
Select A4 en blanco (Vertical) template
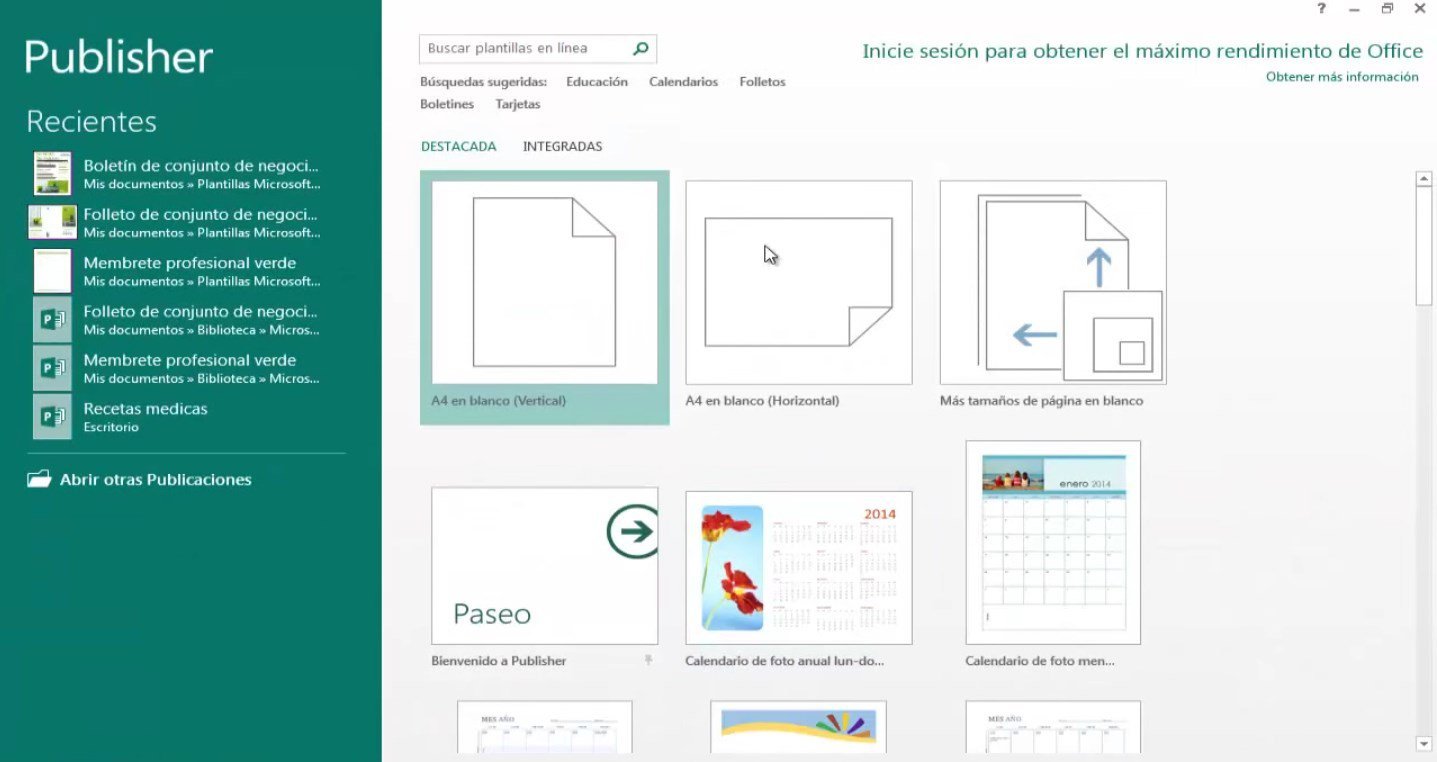tap(544, 283)
